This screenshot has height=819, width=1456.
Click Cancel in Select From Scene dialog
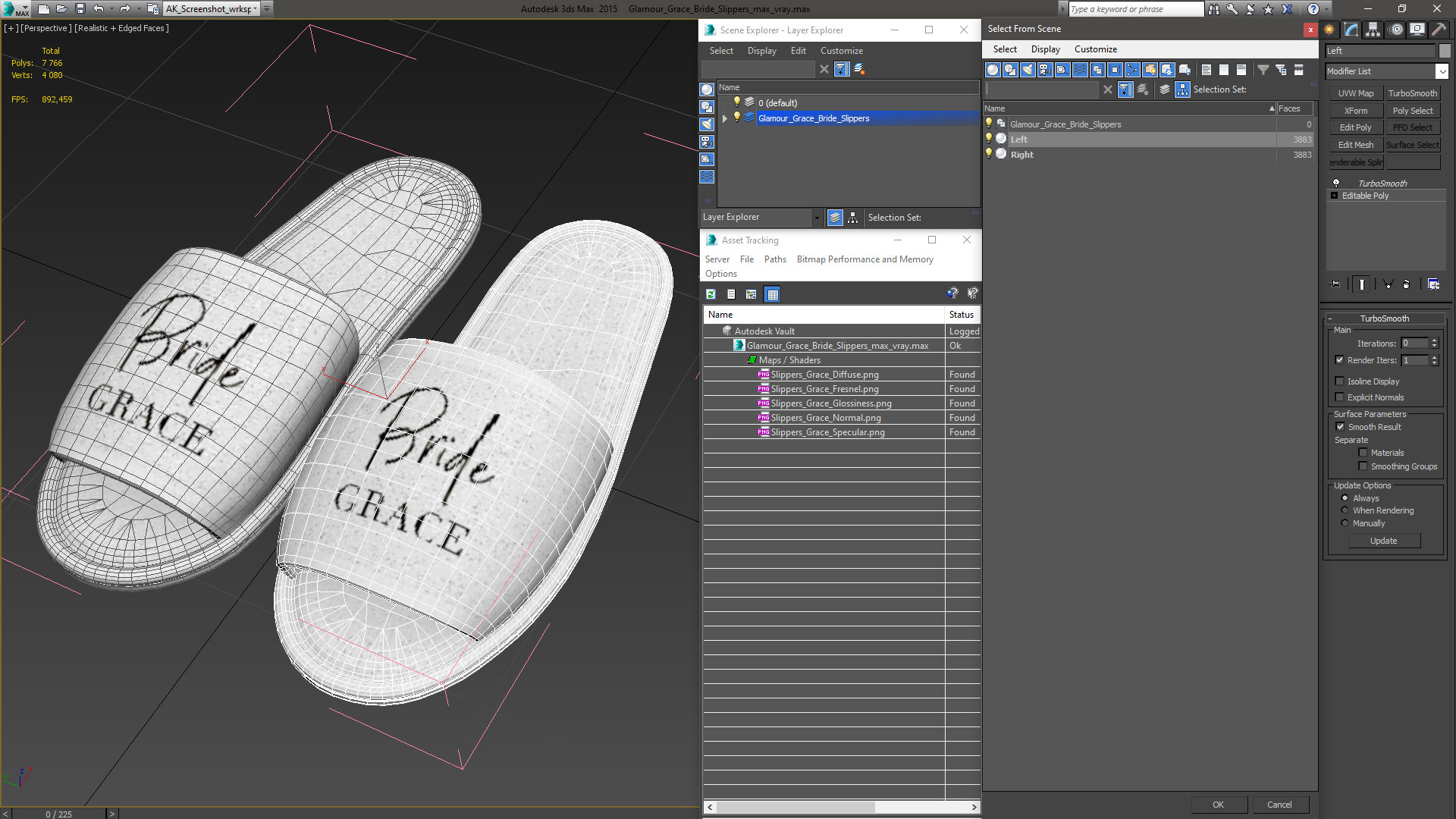pos(1279,805)
